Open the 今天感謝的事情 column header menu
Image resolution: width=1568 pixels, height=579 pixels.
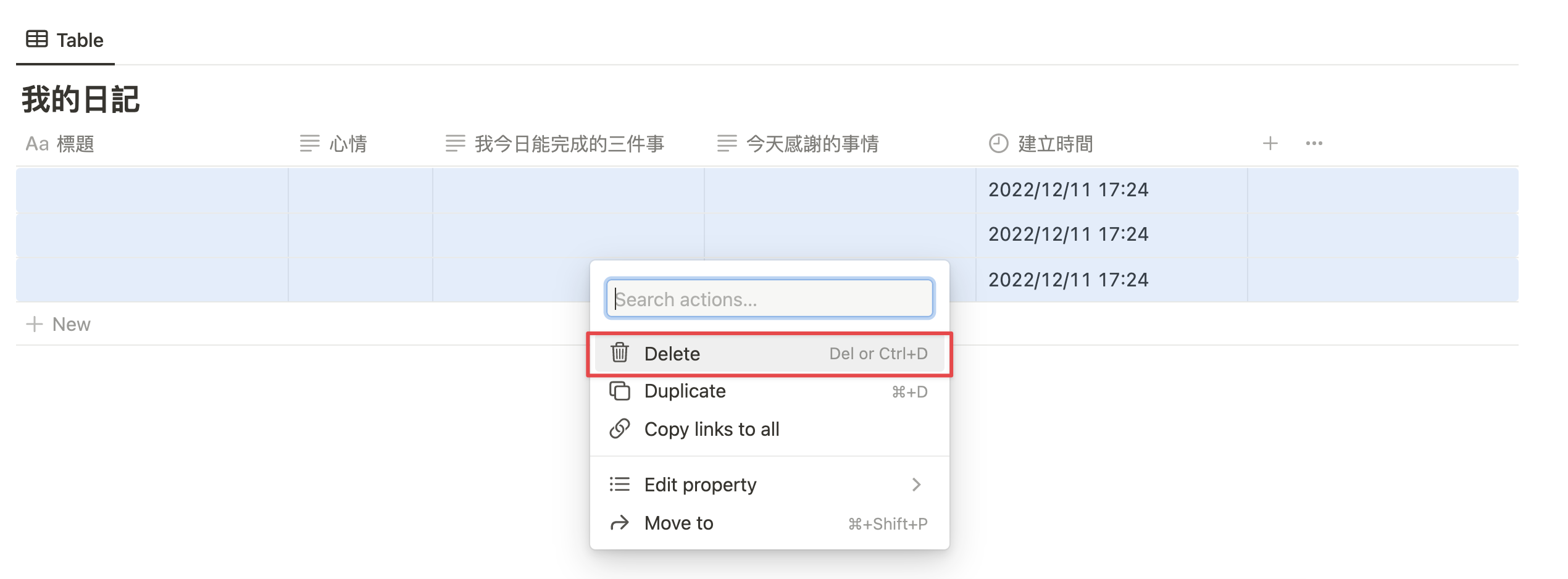(840, 144)
